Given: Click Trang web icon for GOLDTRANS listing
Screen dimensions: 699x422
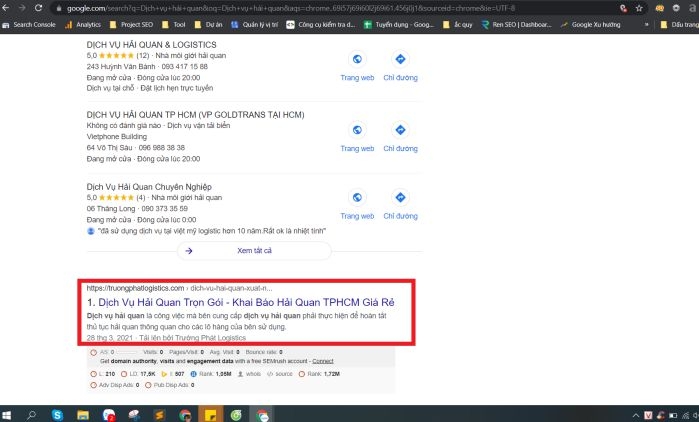Looking at the screenshot, I should click(x=357, y=130).
